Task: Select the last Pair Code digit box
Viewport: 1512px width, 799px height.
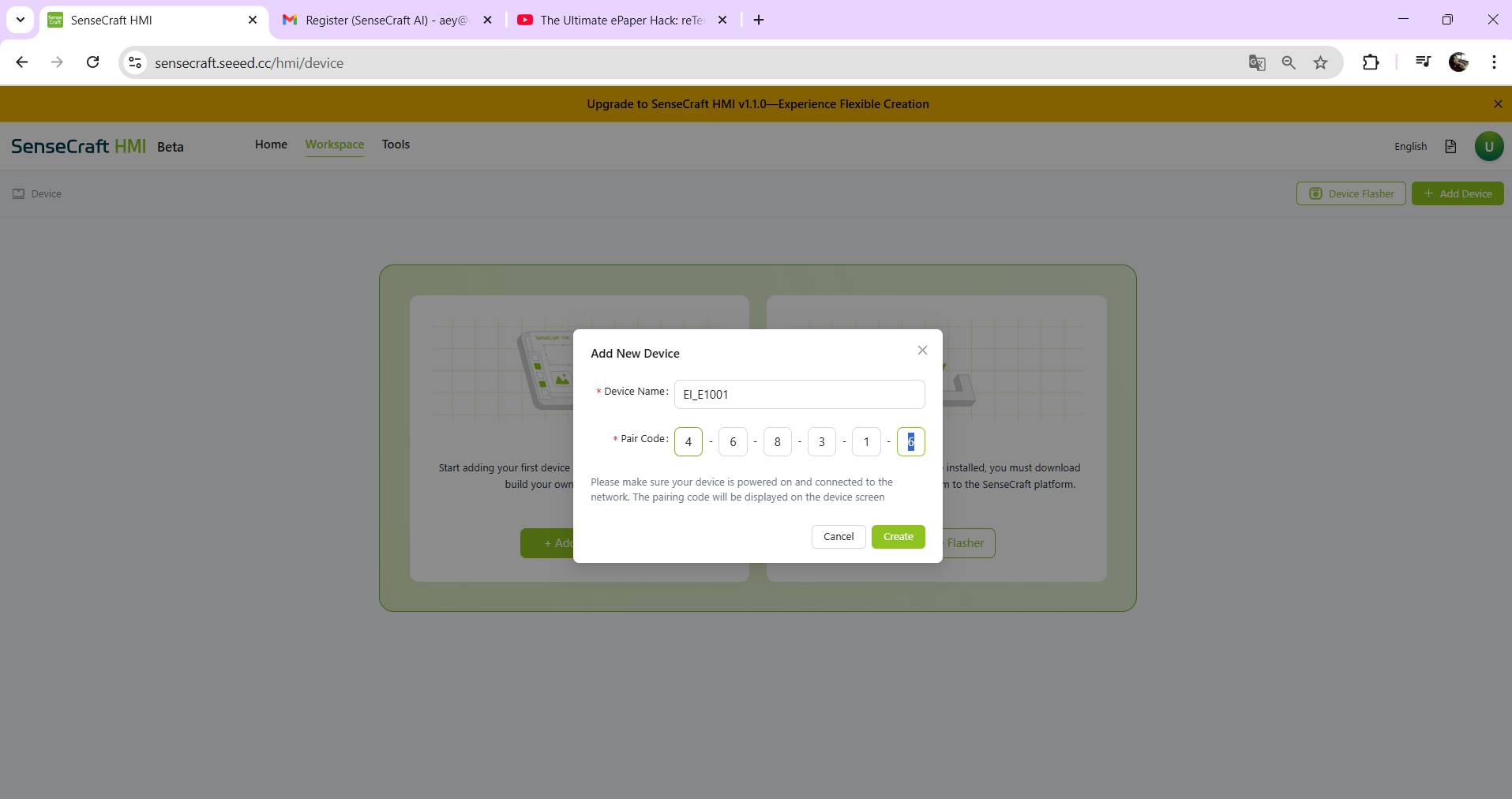Action: (x=910, y=442)
